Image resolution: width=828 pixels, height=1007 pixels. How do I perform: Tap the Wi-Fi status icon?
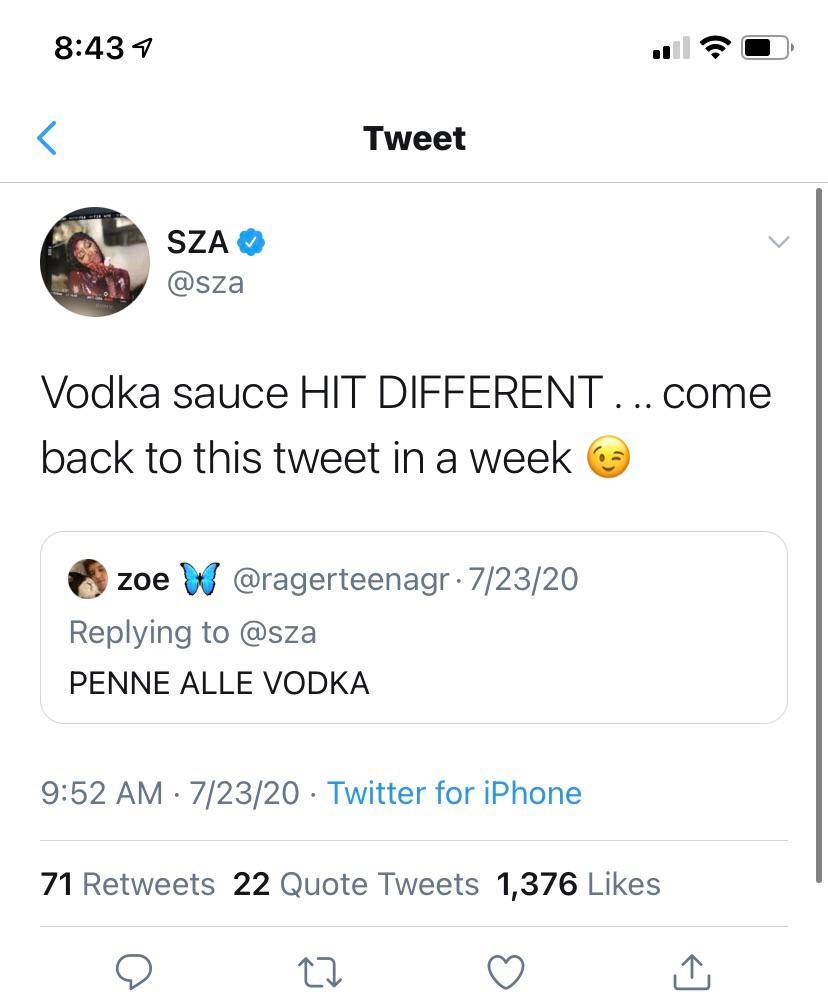click(x=715, y=47)
